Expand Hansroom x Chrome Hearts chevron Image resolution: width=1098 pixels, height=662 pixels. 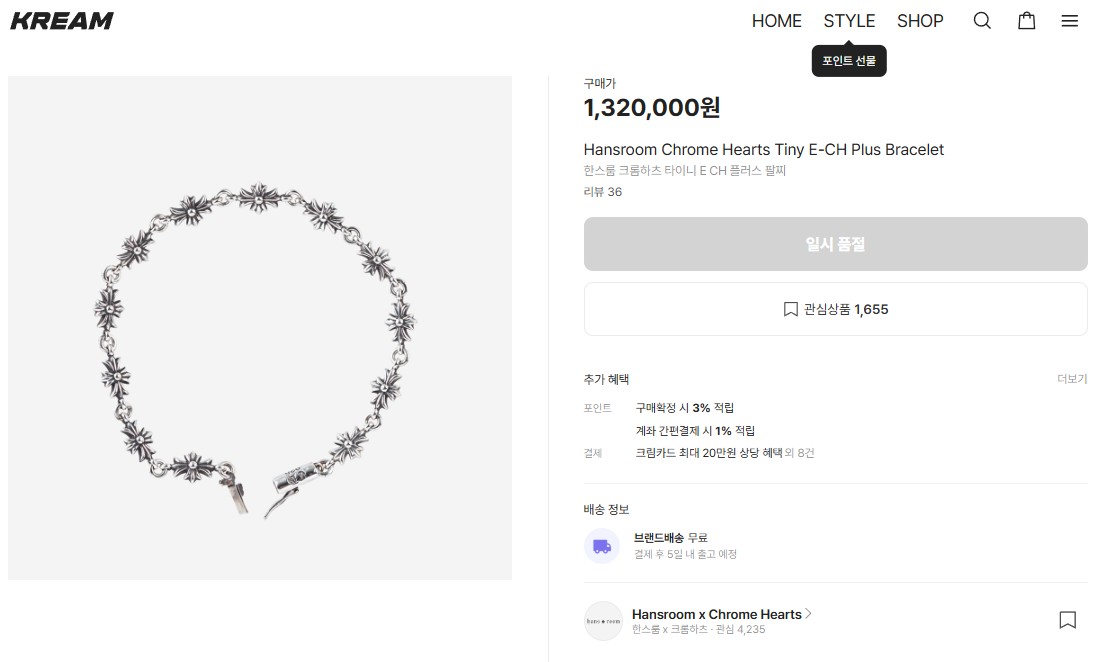pos(809,614)
